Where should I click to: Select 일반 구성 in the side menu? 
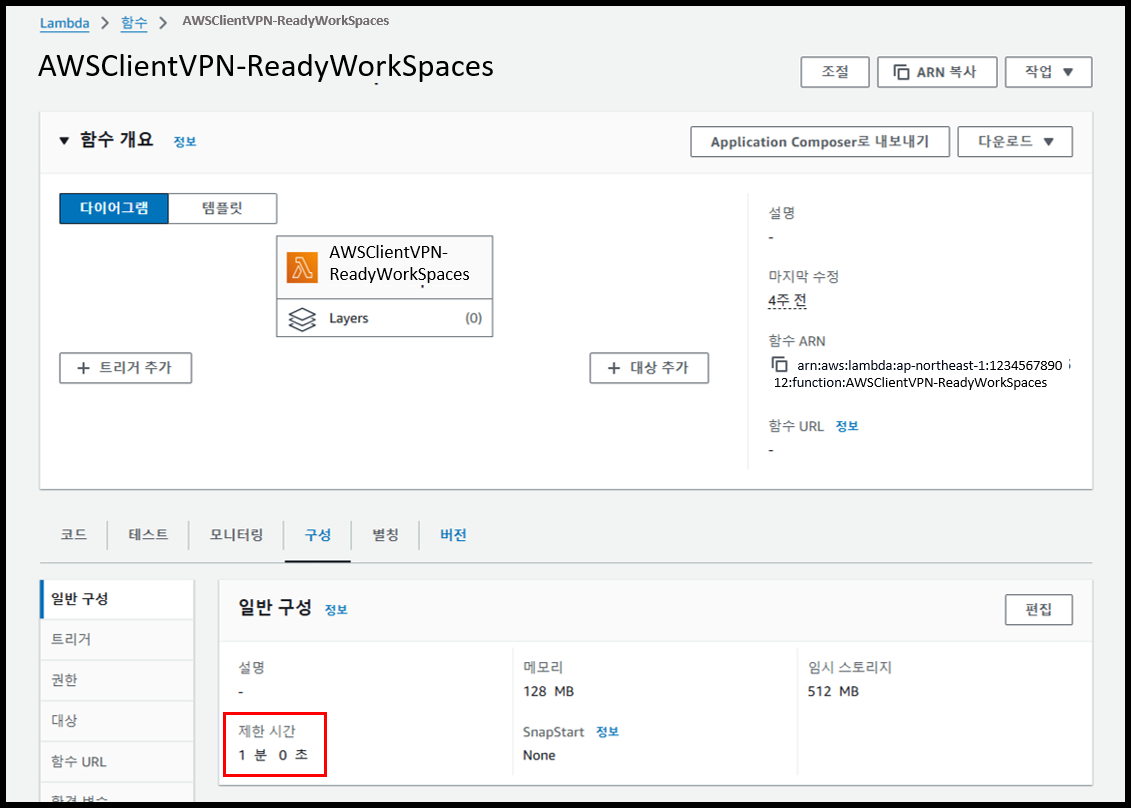click(118, 599)
